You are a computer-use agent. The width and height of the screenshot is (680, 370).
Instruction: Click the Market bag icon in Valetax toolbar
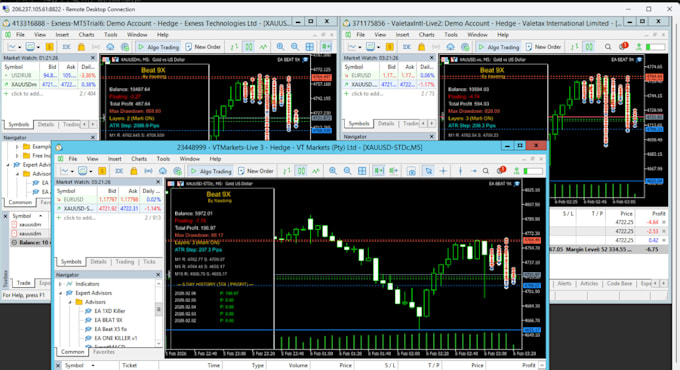[422, 46]
